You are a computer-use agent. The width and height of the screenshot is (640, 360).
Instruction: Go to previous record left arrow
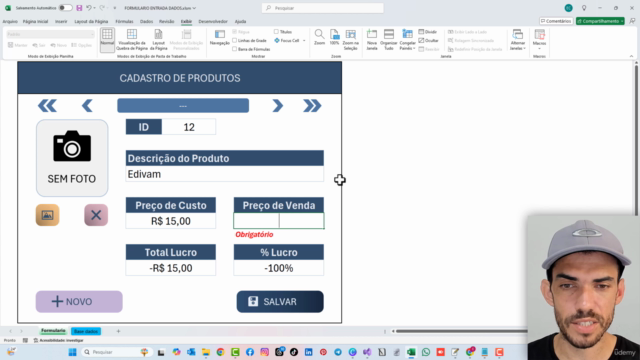pos(87,106)
